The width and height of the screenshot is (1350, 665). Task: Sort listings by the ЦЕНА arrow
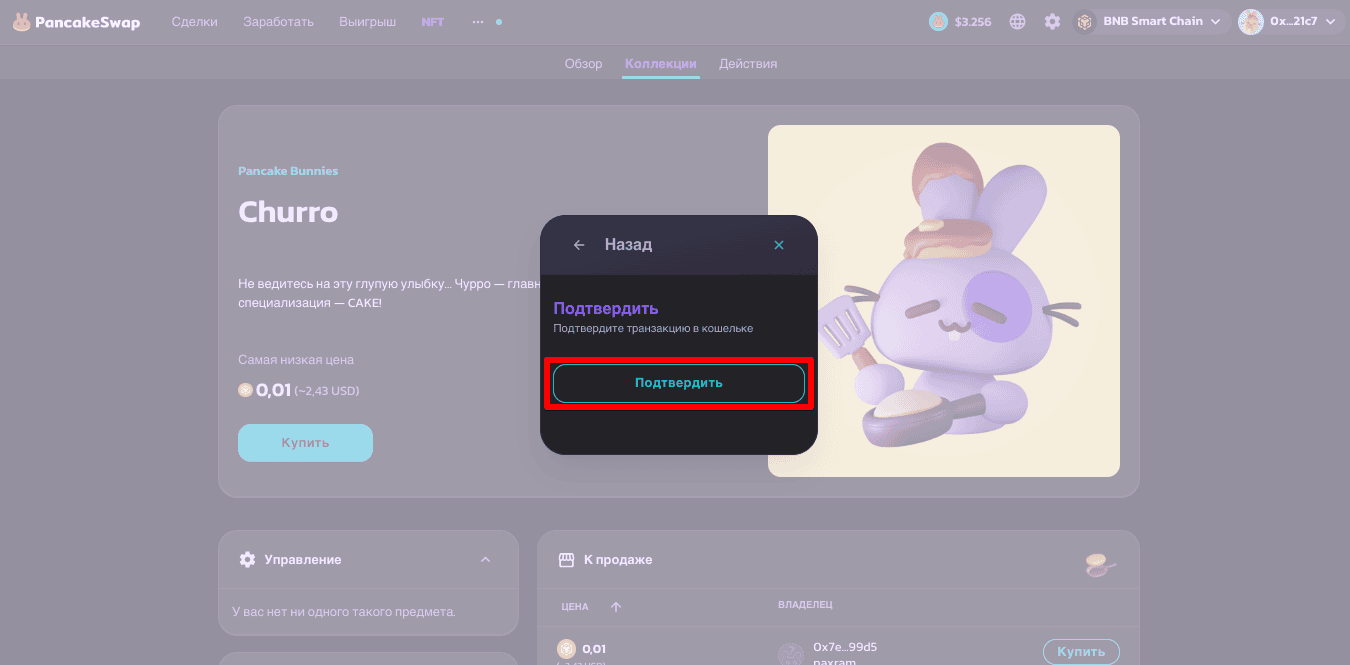coord(616,607)
